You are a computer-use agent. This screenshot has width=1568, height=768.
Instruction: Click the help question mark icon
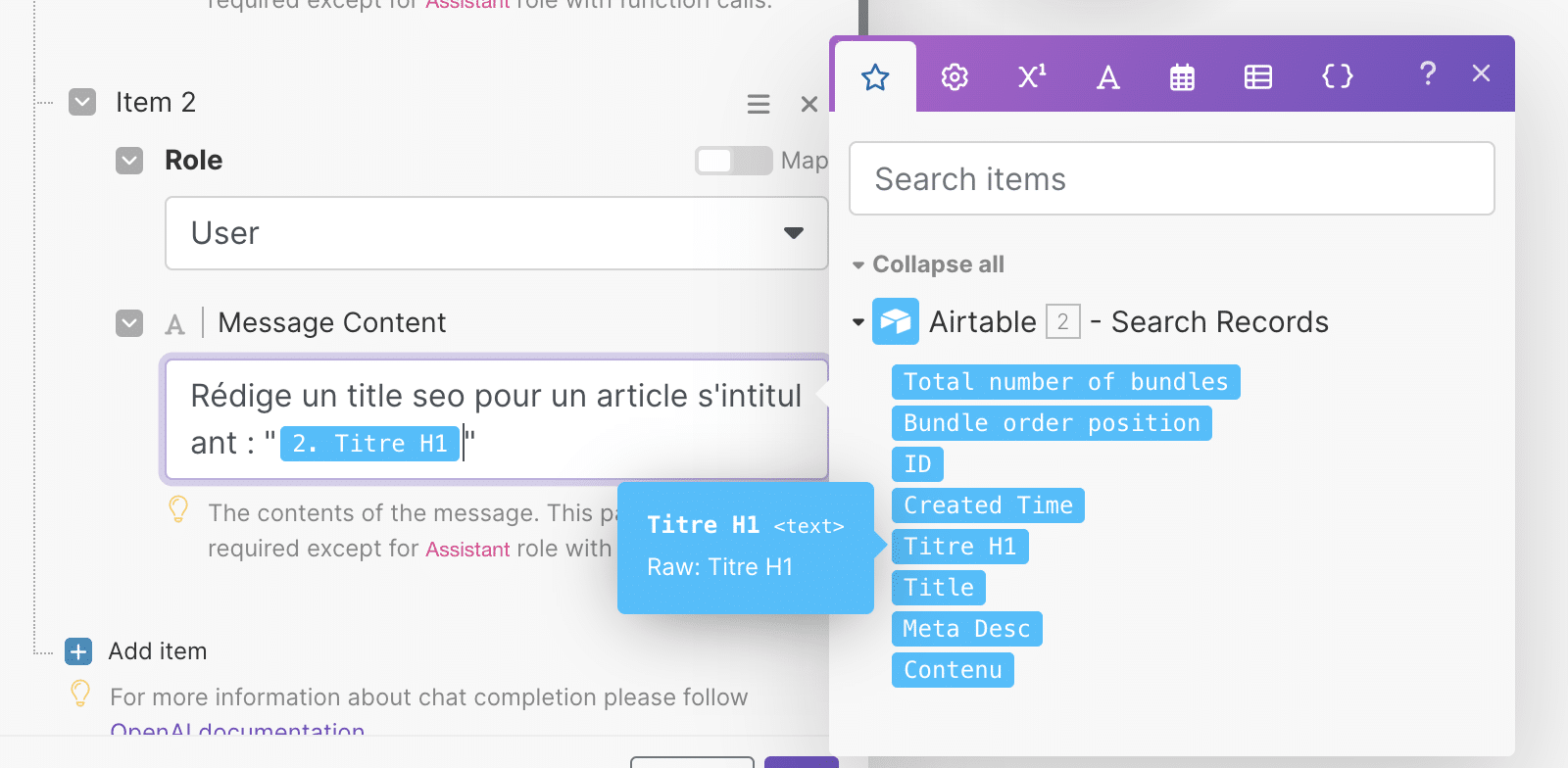[x=1428, y=73]
